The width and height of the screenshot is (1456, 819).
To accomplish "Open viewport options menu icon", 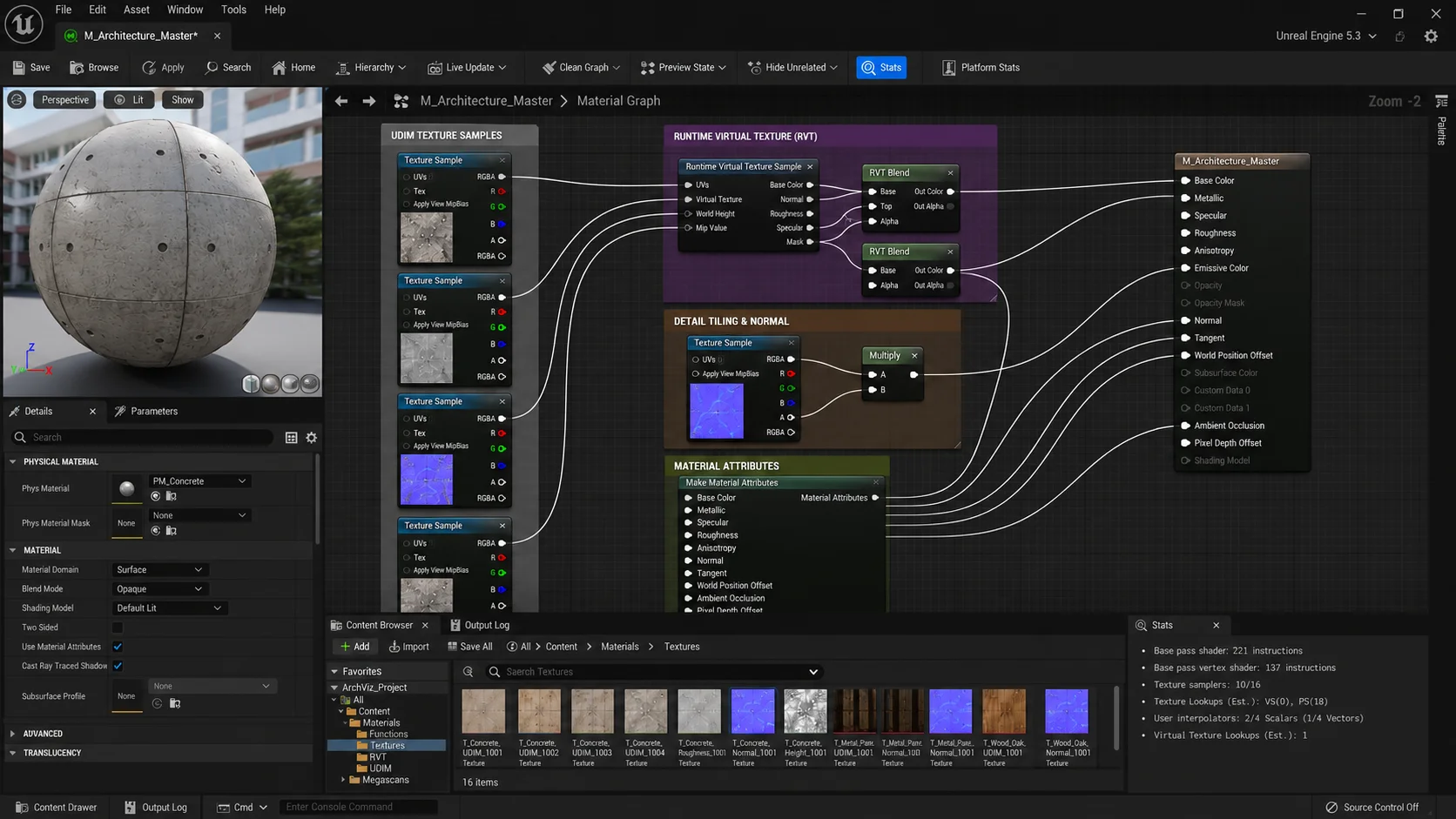I will [17, 99].
